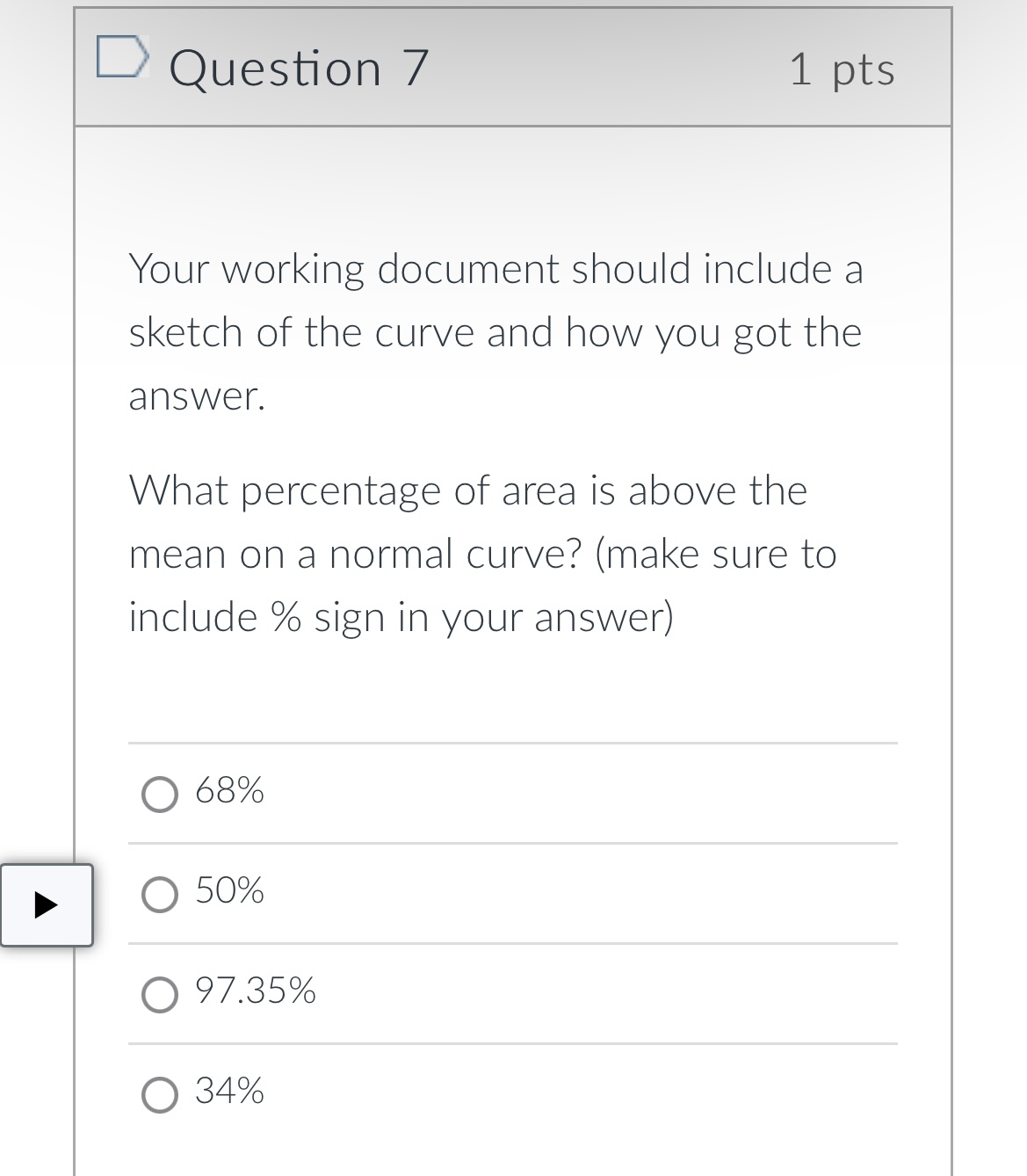1027x1176 pixels.
Task: Choose 97.35% as your answer
Action: click(160, 994)
